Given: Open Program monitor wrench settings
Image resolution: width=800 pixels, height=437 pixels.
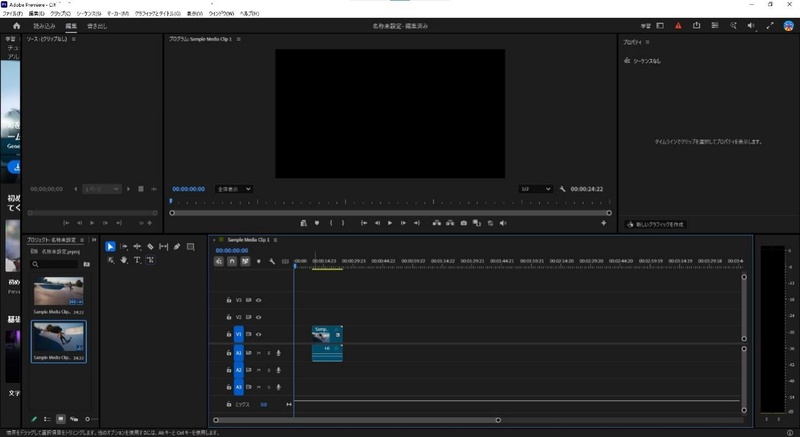Looking at the screenshot, I should click(562, 189).
